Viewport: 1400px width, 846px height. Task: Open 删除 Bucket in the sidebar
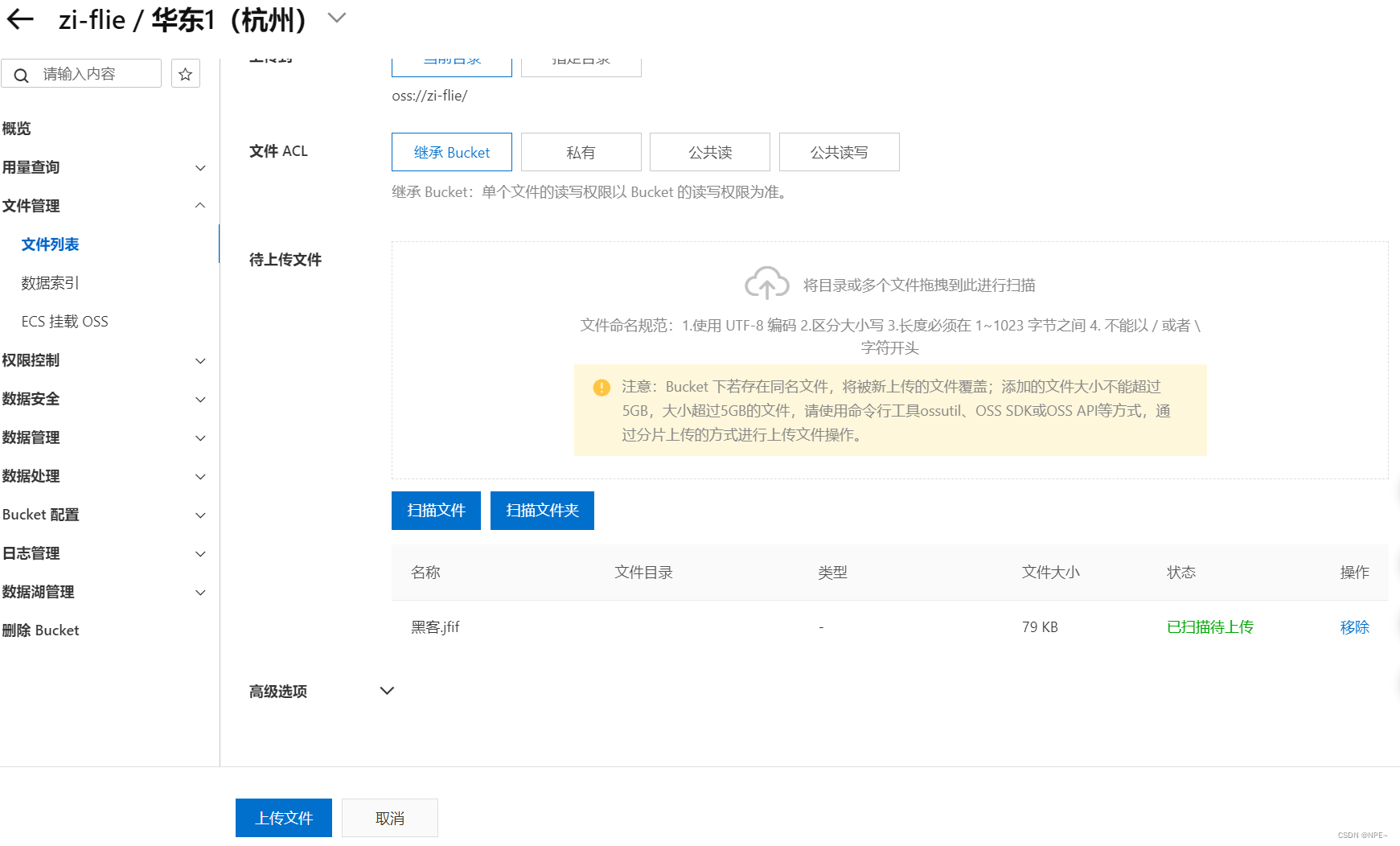(40, 630)
